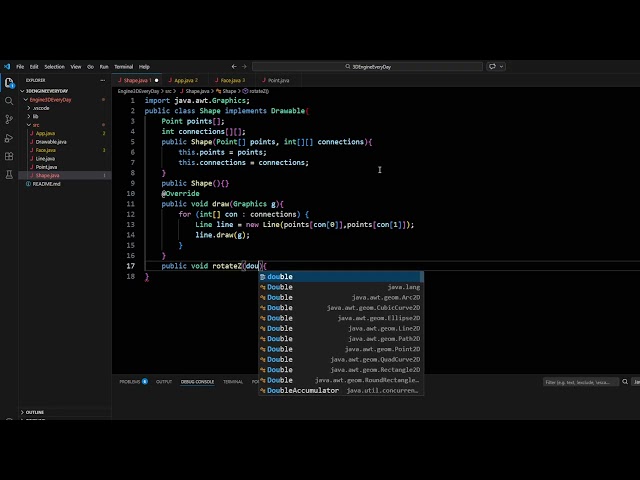Choose the lowercase double keyword suggestion

pyautogui.click(x=341, y=277)
